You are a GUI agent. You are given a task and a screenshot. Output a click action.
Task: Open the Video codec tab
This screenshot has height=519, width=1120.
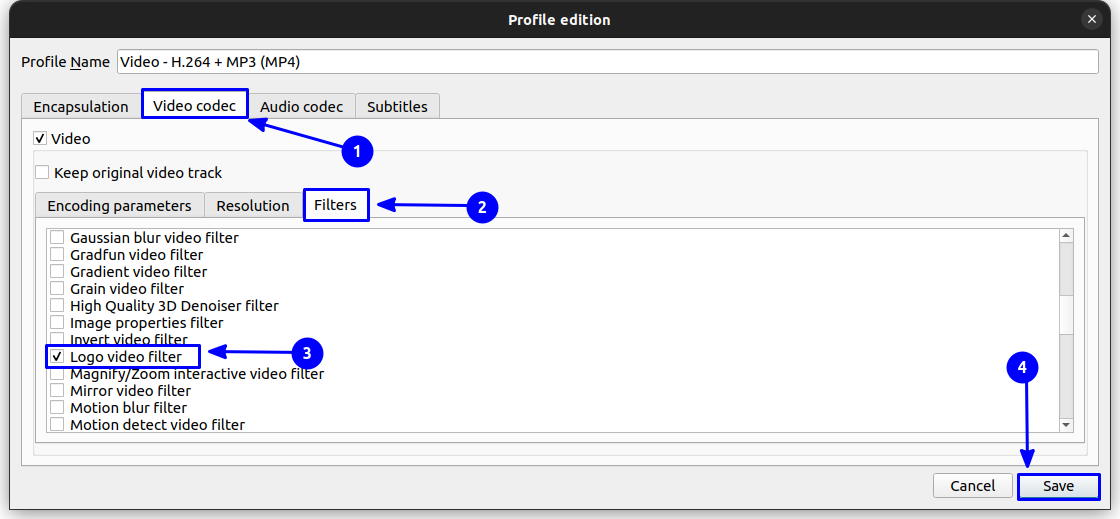click(x=194, y=105)
